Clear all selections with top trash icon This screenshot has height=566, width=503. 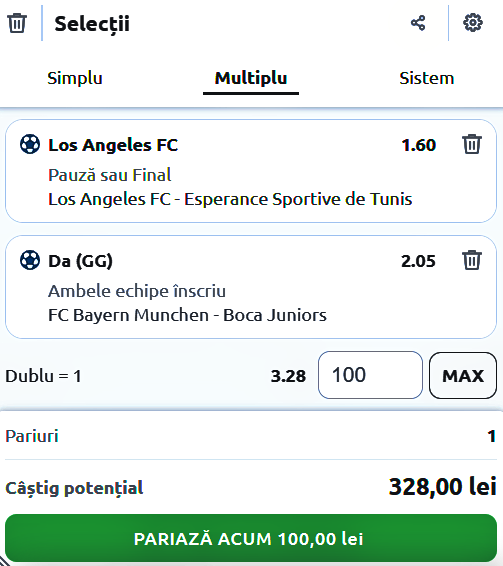17,23
